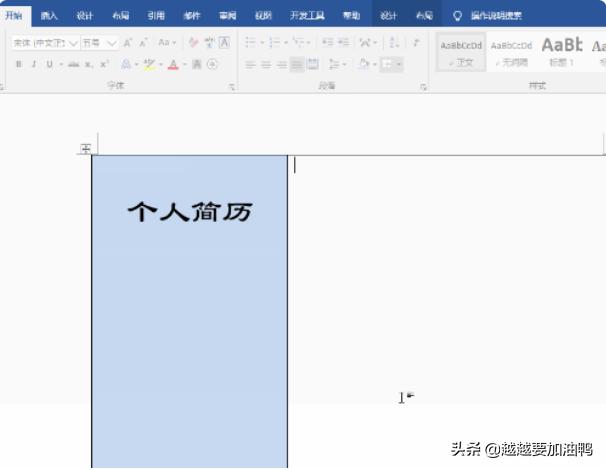Open the font size dropdown
Viewport: 606px width, 470px height.
(x=111, y=43)
